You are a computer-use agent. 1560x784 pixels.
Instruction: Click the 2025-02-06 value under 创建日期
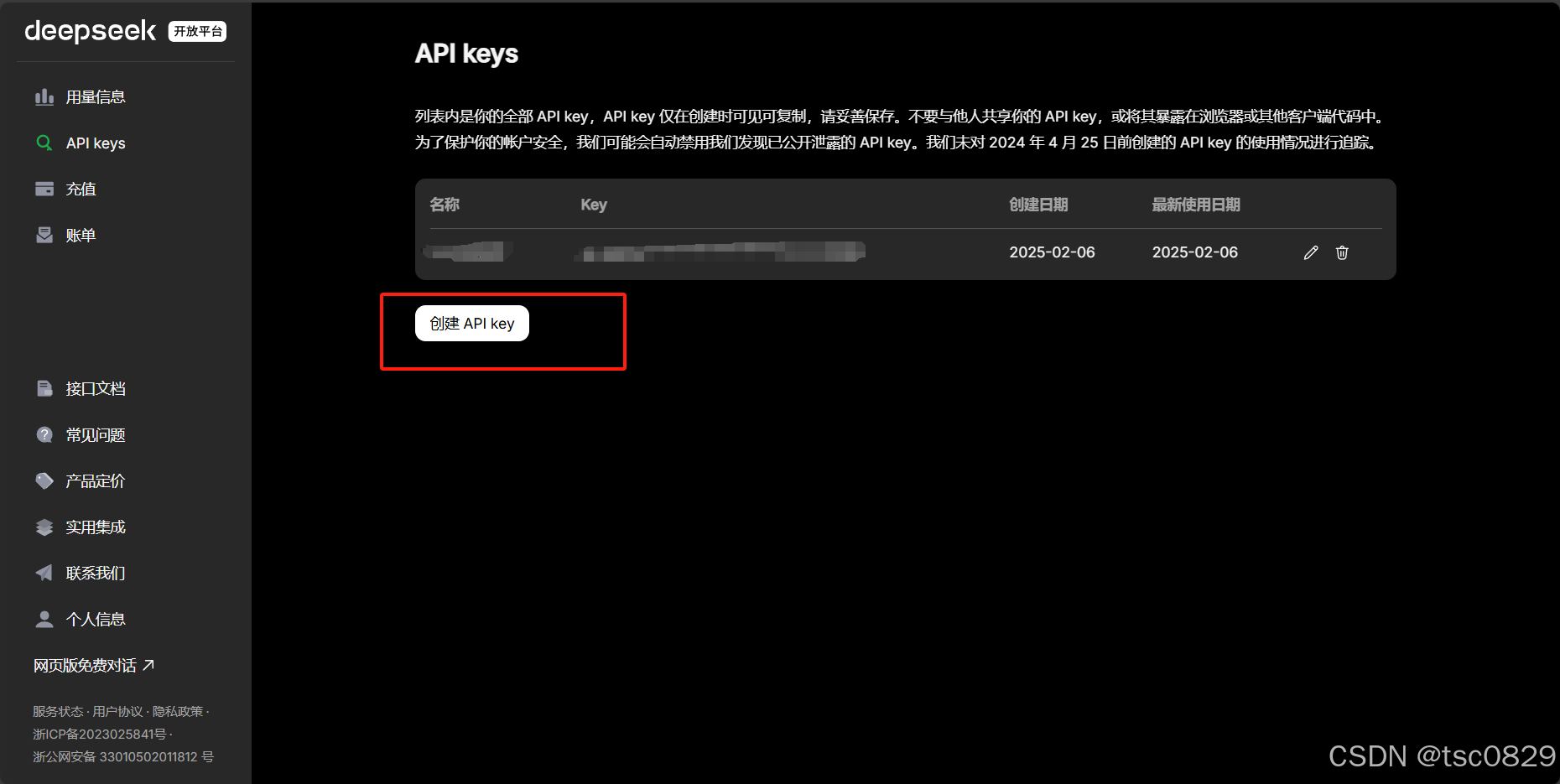pyautogui.click(x=1052, y=252)
